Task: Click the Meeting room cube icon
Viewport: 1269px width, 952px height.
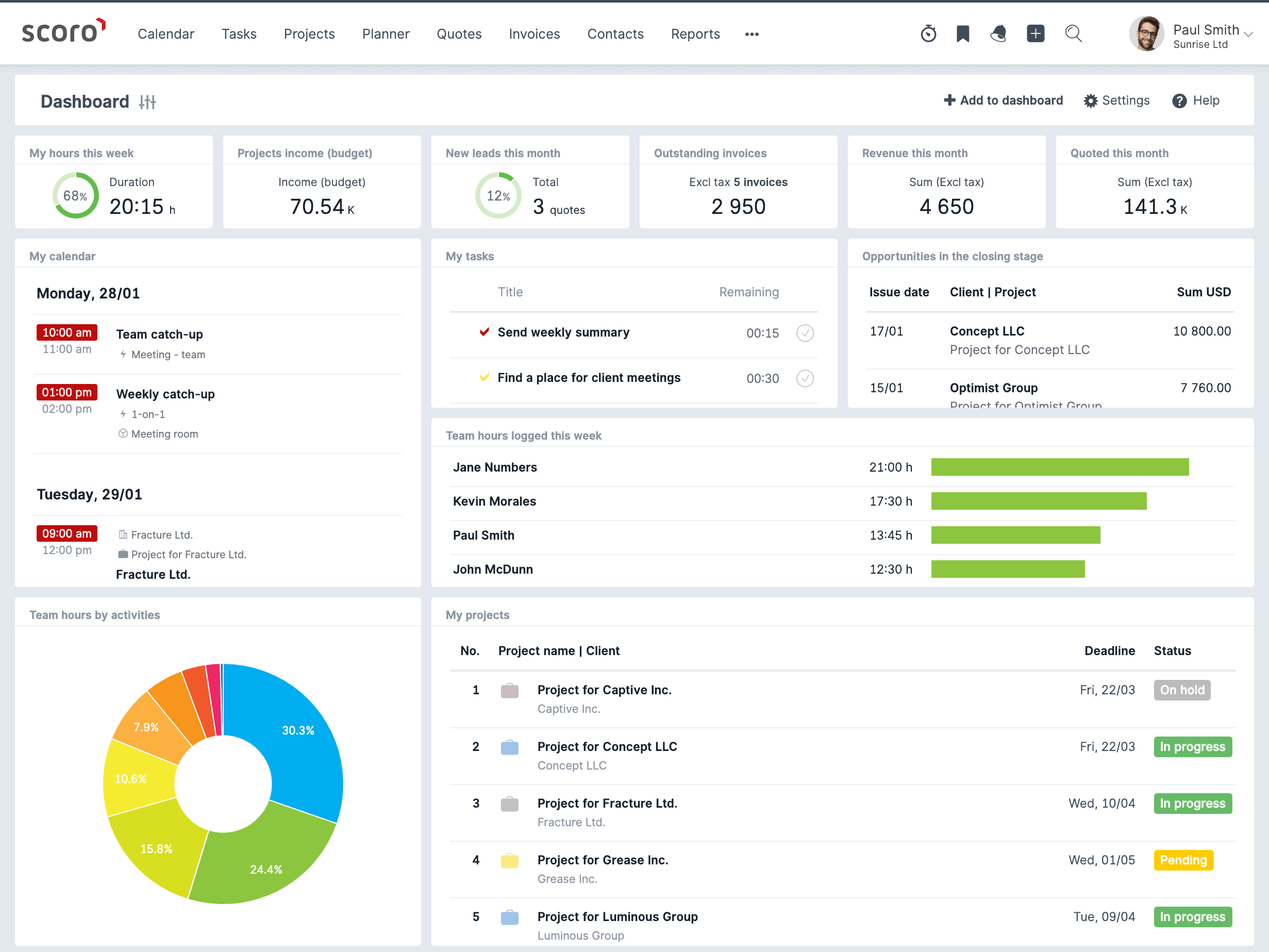Action: [123, 433]
